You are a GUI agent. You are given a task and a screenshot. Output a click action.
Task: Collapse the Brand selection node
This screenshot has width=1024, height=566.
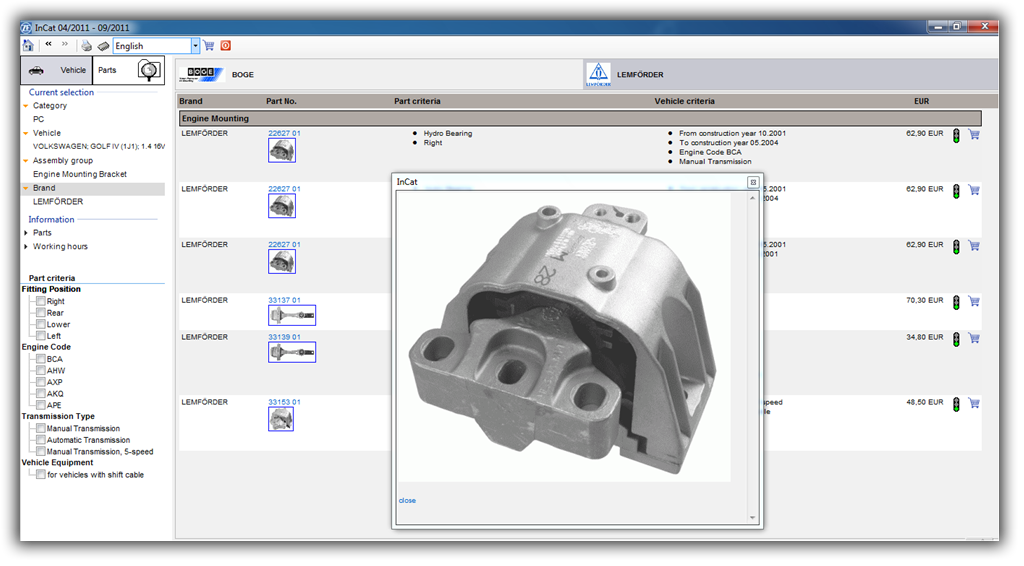25,188
